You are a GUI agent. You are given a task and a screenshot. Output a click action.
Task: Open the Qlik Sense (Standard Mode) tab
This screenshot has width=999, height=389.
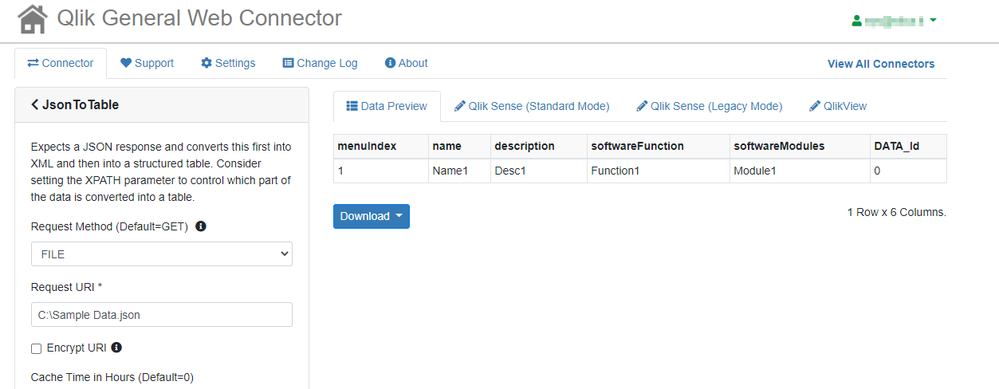pyautogui.click(x=531, y=106)
